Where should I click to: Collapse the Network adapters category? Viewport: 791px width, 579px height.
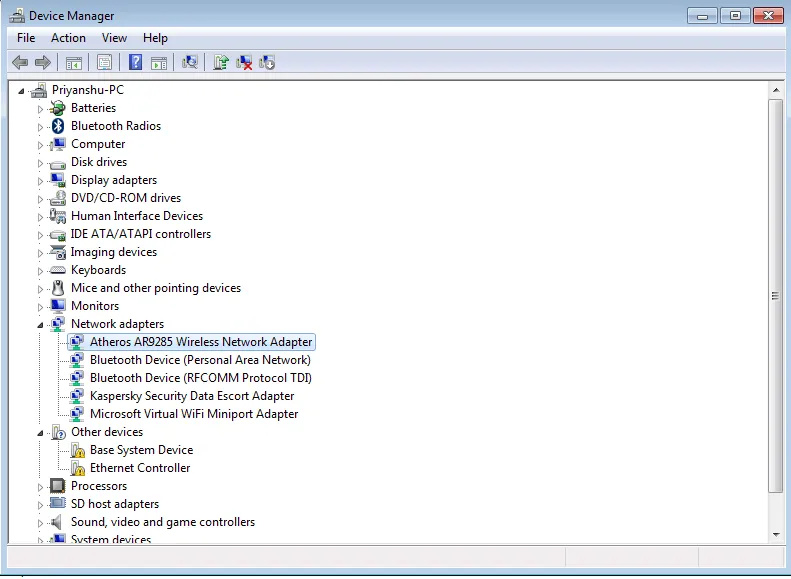[41, 325]
